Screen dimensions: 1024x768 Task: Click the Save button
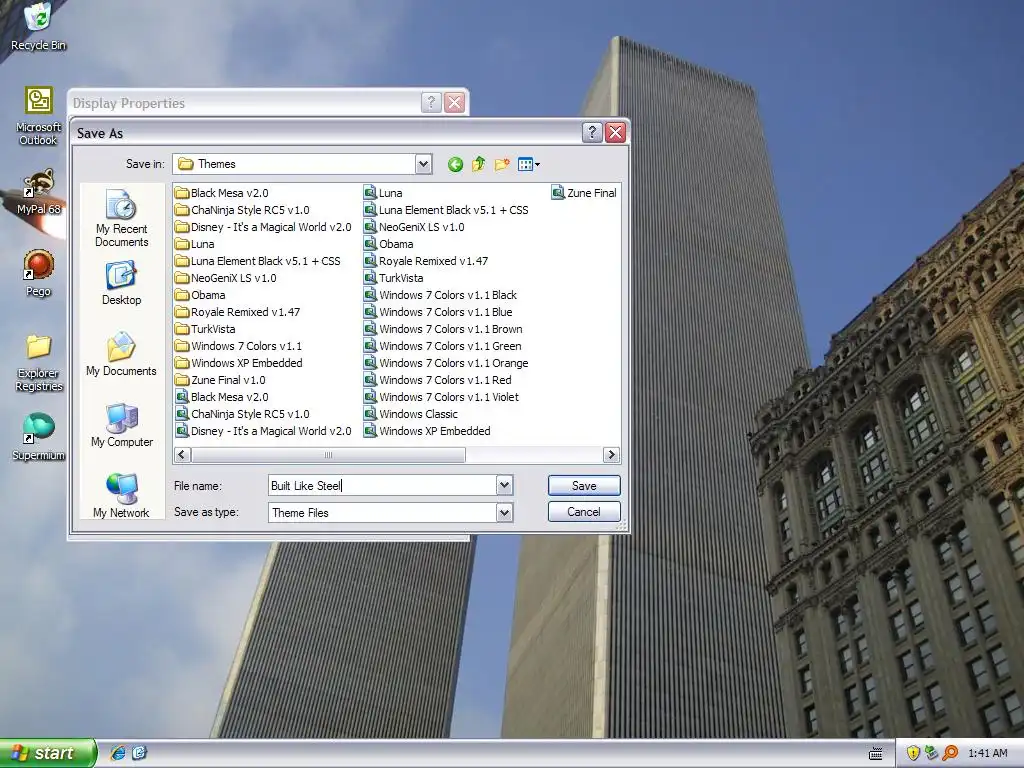point(584,485)
